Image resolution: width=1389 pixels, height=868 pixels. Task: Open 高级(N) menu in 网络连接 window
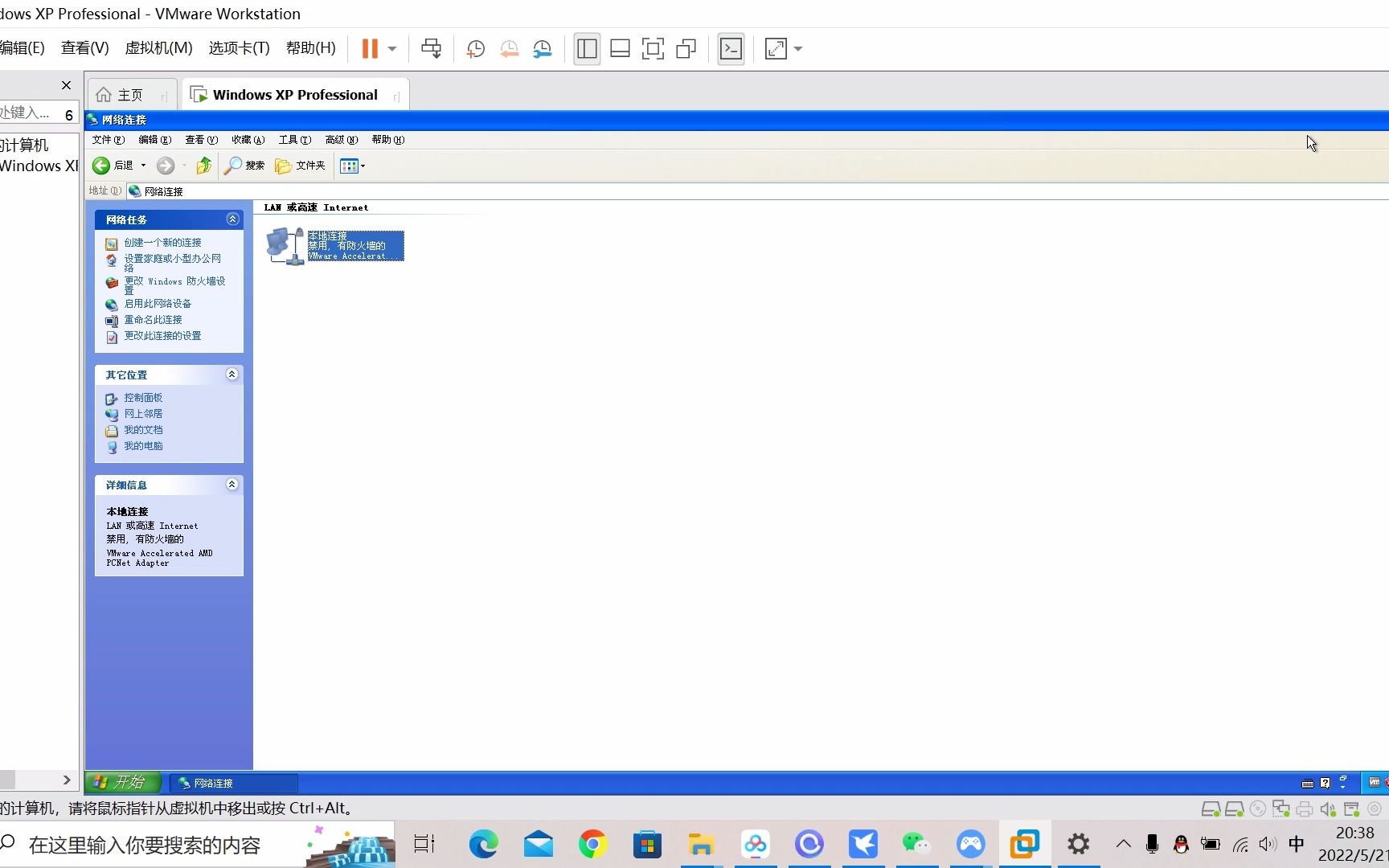pyautogui.click(x=341, y=140)
